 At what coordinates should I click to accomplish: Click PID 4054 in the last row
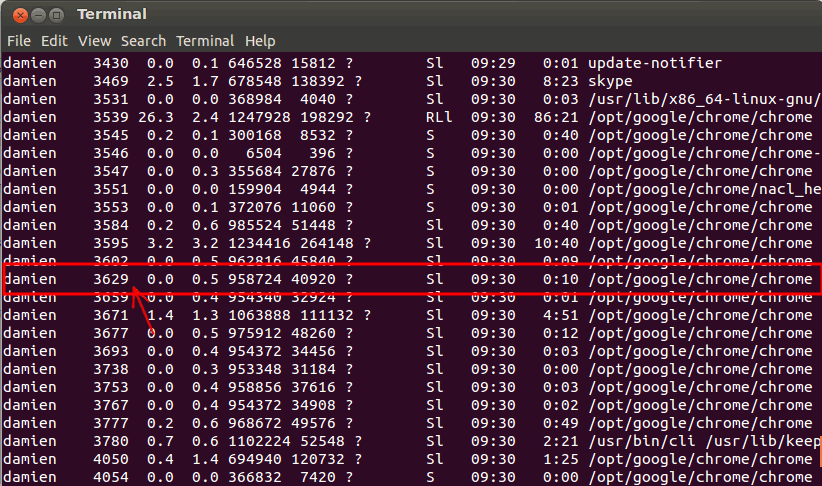pos(111,477)
